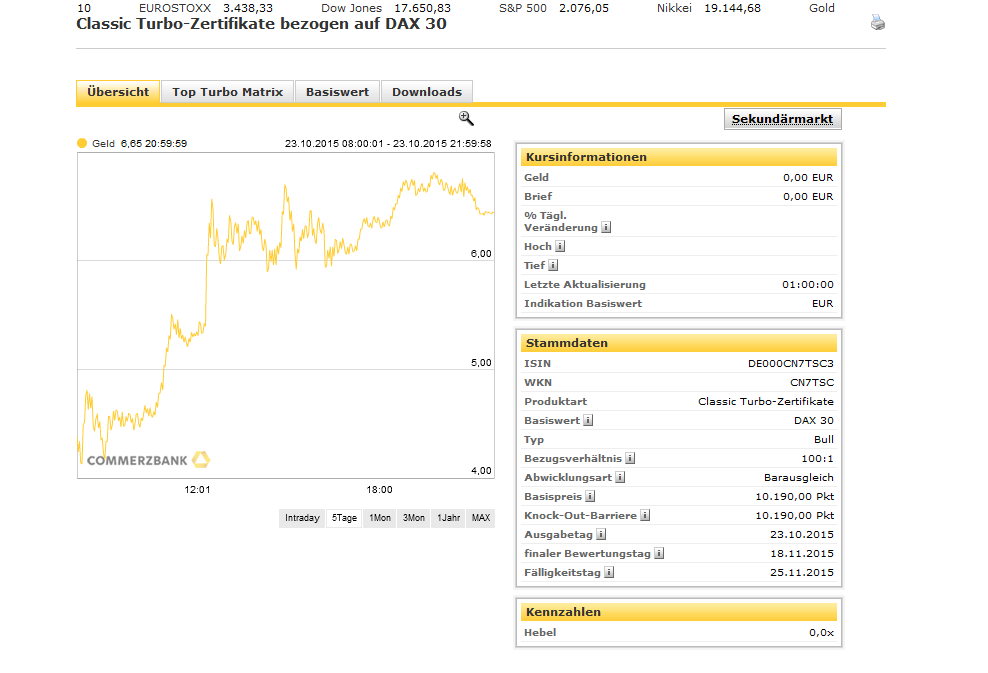Click the Nikkei ticker entry

click(709, 8)
